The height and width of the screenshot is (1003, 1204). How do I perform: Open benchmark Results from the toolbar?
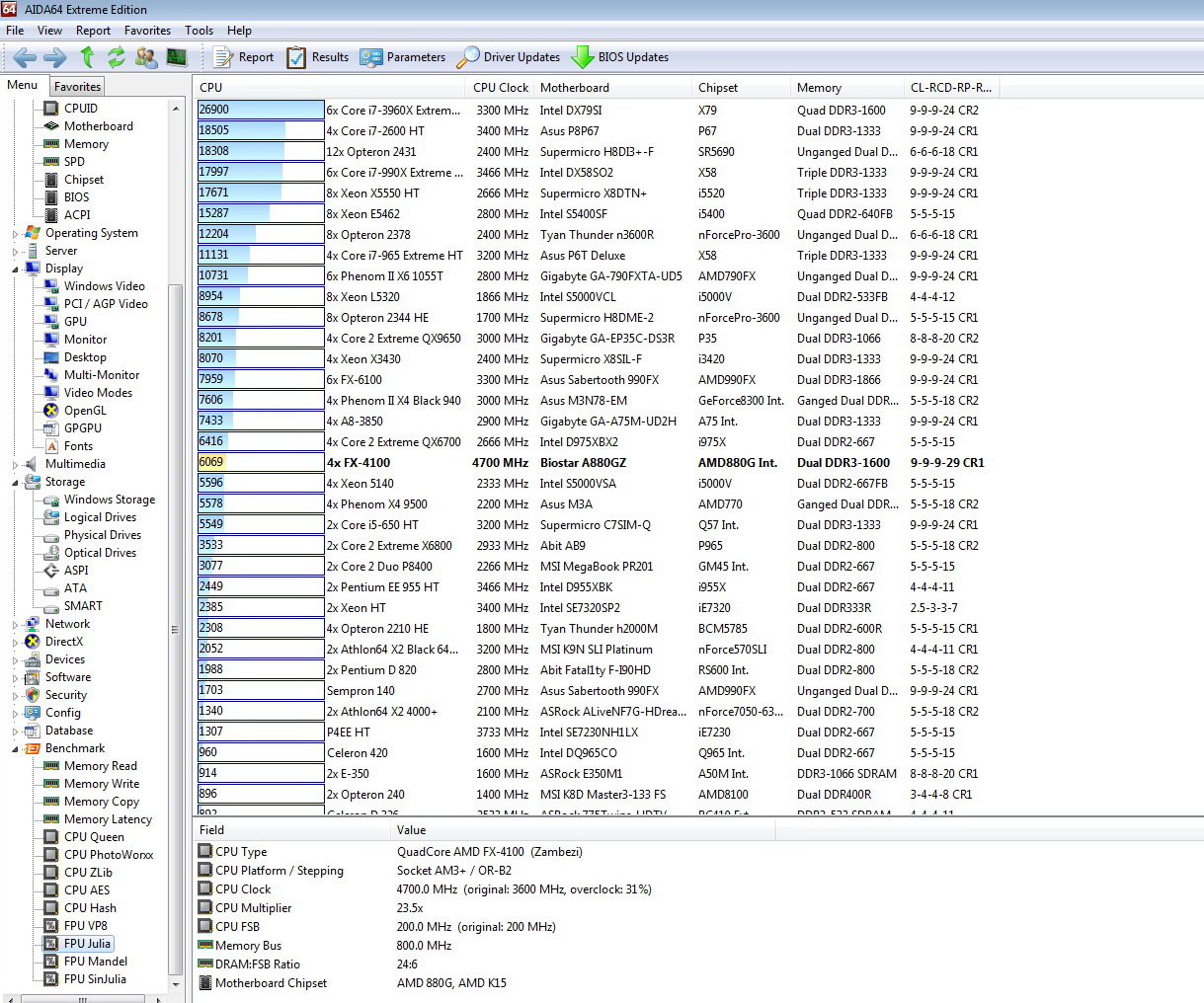317,57
